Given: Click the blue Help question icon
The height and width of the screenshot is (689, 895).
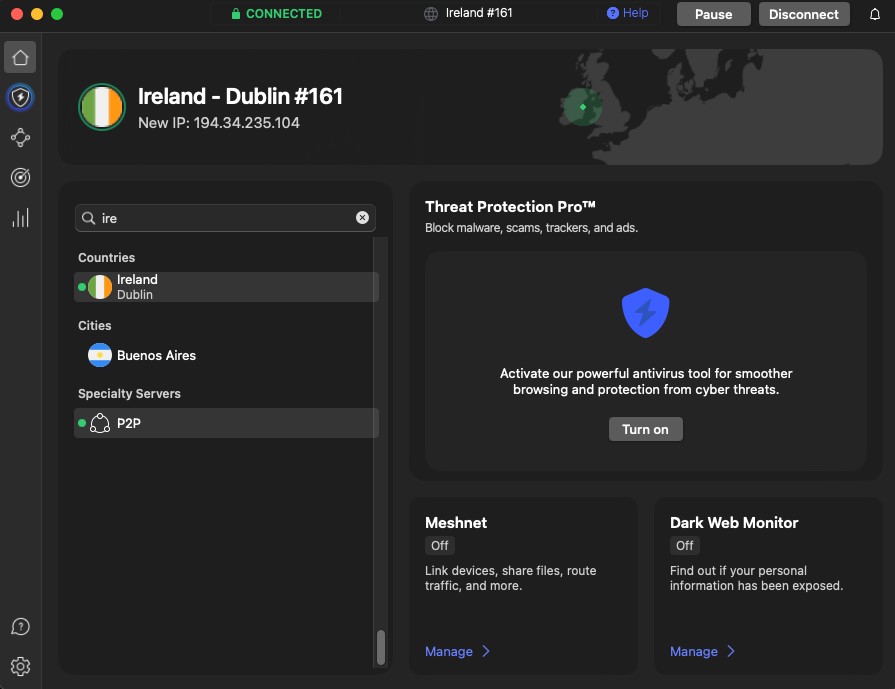Looking at the screenshot, I should 612,13.
